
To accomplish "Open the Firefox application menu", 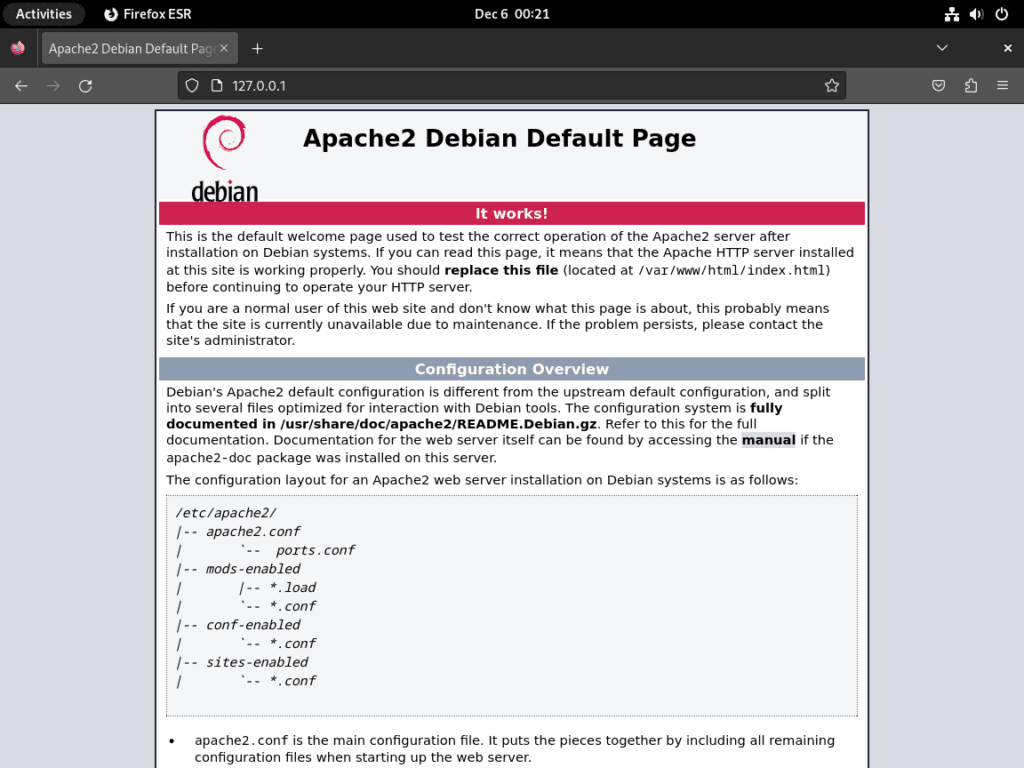I will pos(1003,86).
